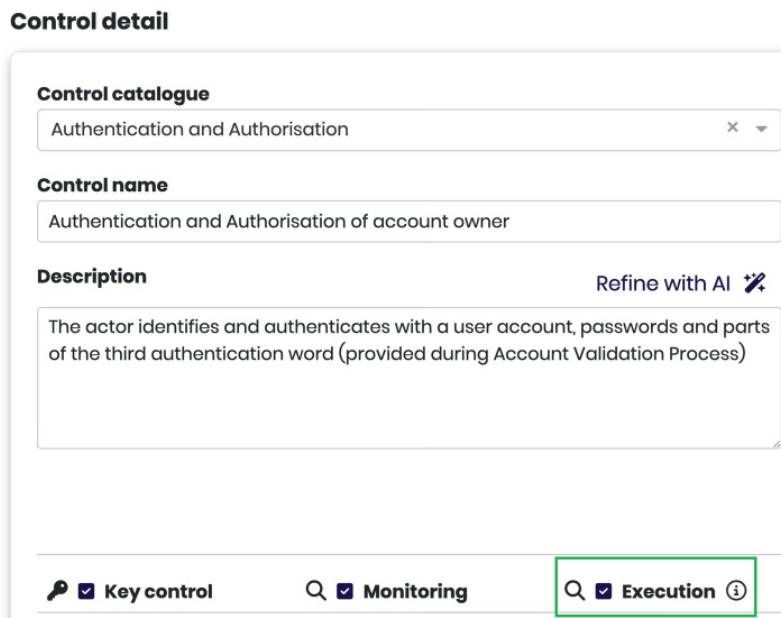
Task: Open the Execution info tooltip icon
Action: tap(736, 591)
